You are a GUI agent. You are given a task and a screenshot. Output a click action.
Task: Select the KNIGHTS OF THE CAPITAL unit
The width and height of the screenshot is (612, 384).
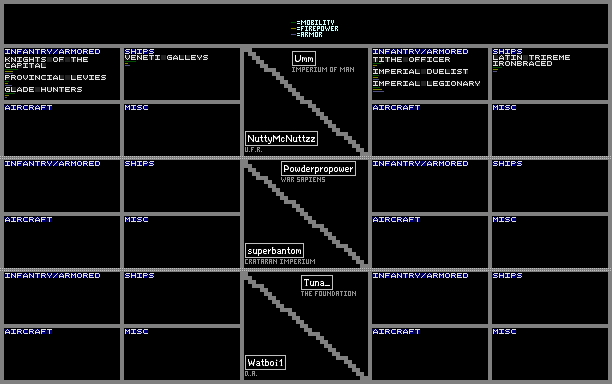[x=46, y=62]
